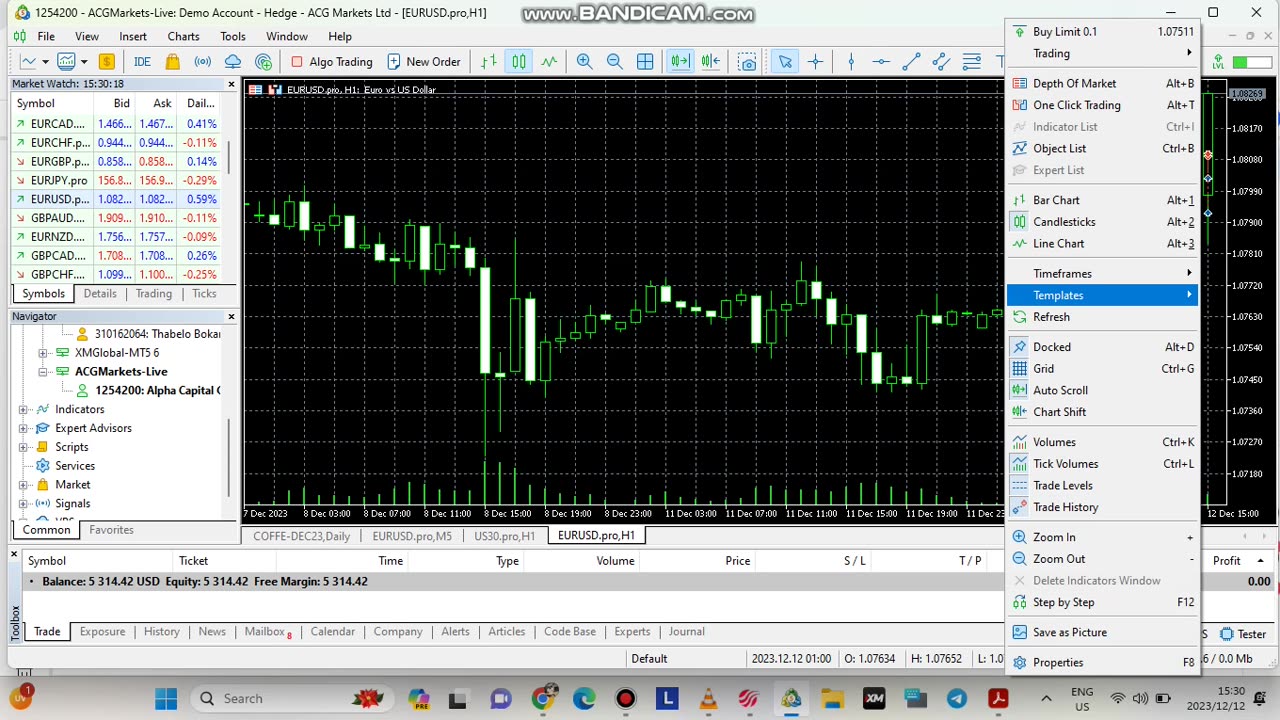
Task: Switch to bar chart via toolbar icon
Action: (x=489, y=61)
